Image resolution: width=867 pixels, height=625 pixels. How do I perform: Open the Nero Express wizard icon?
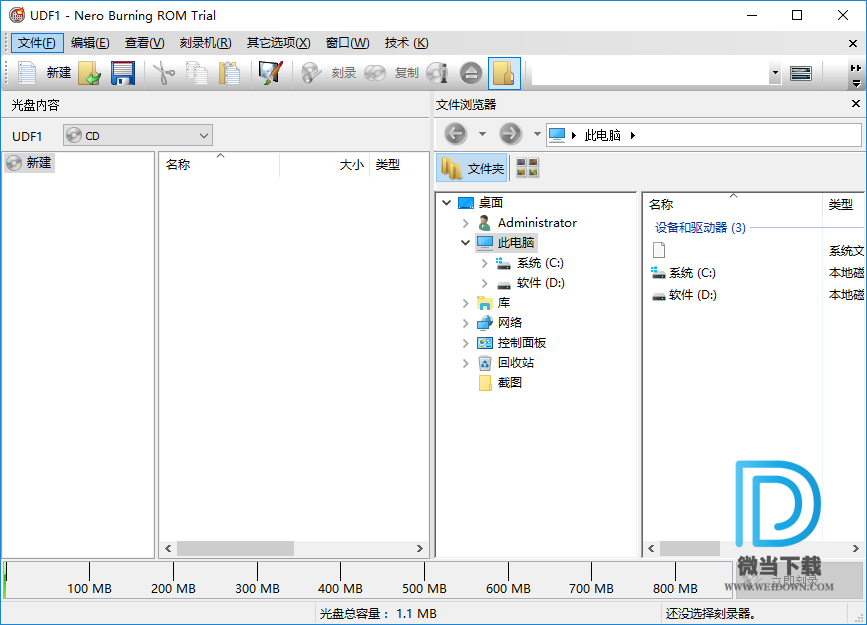[270, 73]
